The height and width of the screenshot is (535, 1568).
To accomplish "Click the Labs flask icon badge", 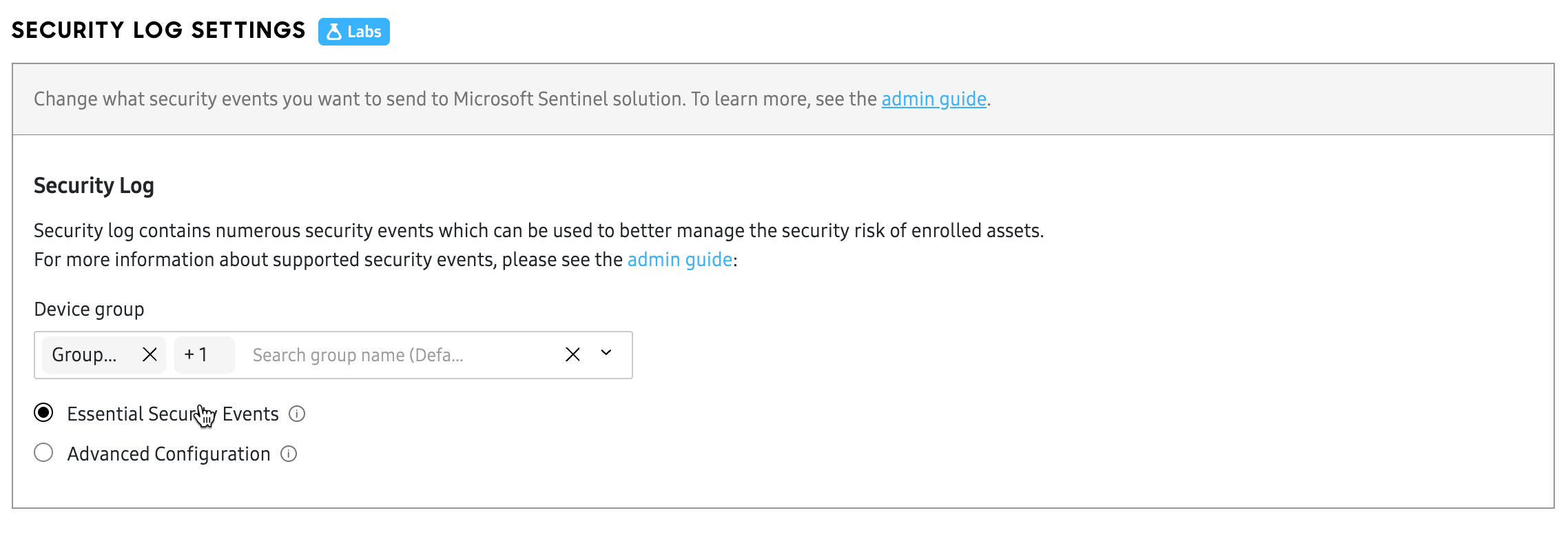I will click(x=353, y=32).
